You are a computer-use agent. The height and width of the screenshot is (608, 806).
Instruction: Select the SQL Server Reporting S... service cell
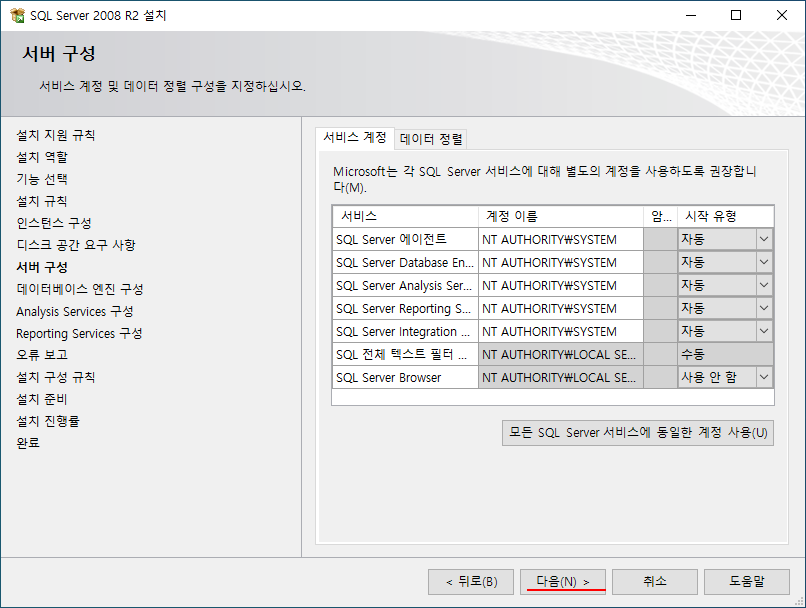(406, 308)
